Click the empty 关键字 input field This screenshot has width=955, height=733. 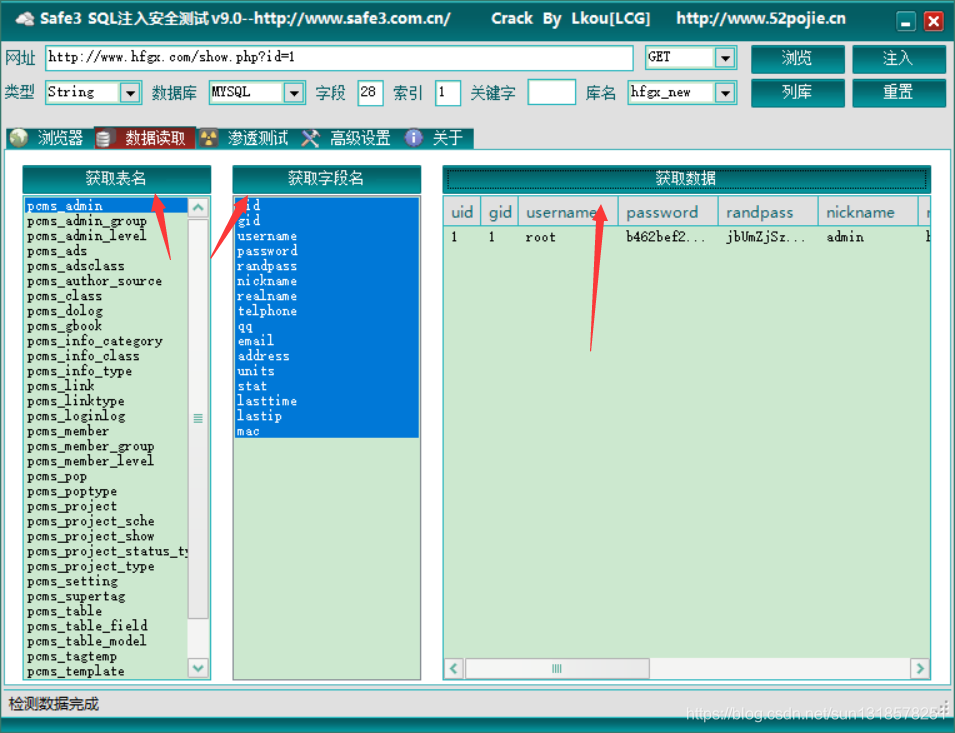pyautogui.click(x=551, y=93)
